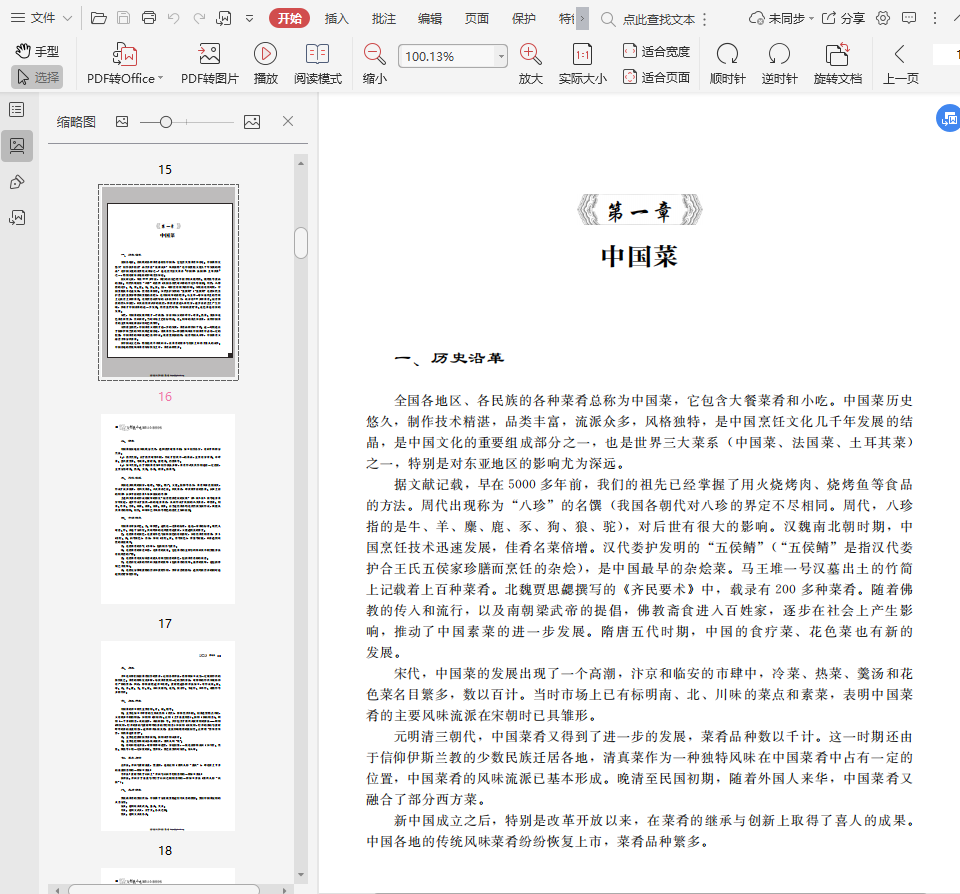Screen dimensions: 960x894
Task: Click the thumbnail panel horizontal scrollbar
Action: (164, 889)
